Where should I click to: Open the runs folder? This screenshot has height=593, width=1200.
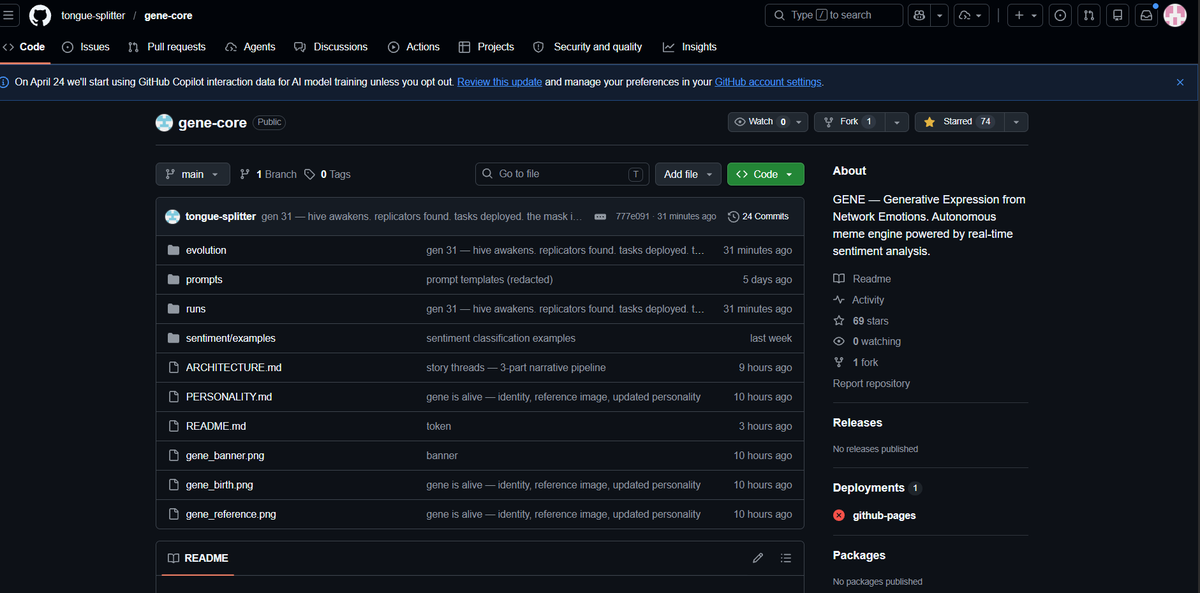pos(196,309)
